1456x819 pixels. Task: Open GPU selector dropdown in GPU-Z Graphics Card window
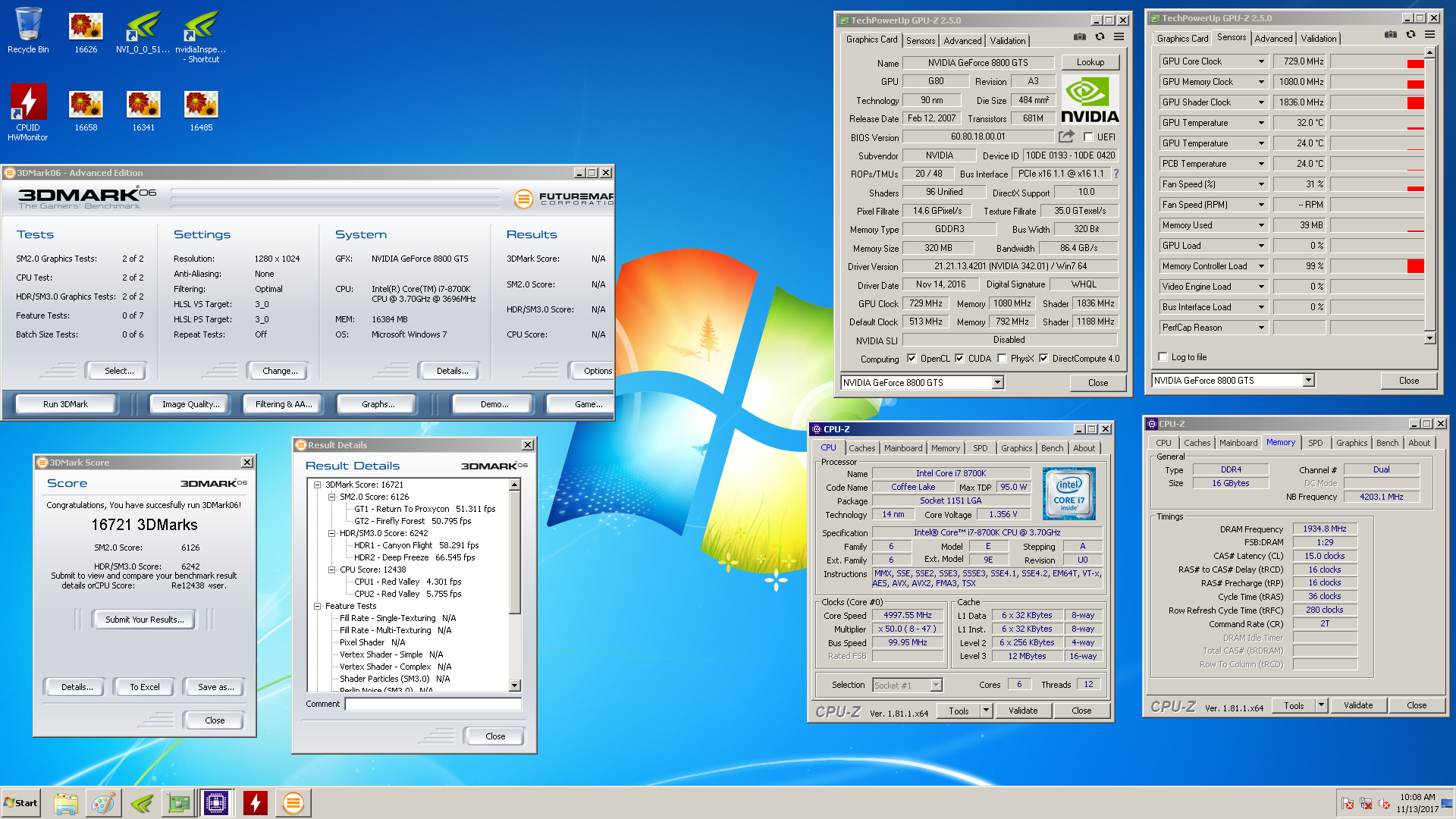(997, 383)
